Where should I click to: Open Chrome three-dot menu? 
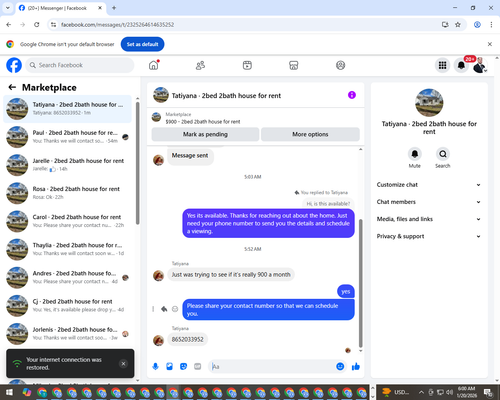pos(491,25)
